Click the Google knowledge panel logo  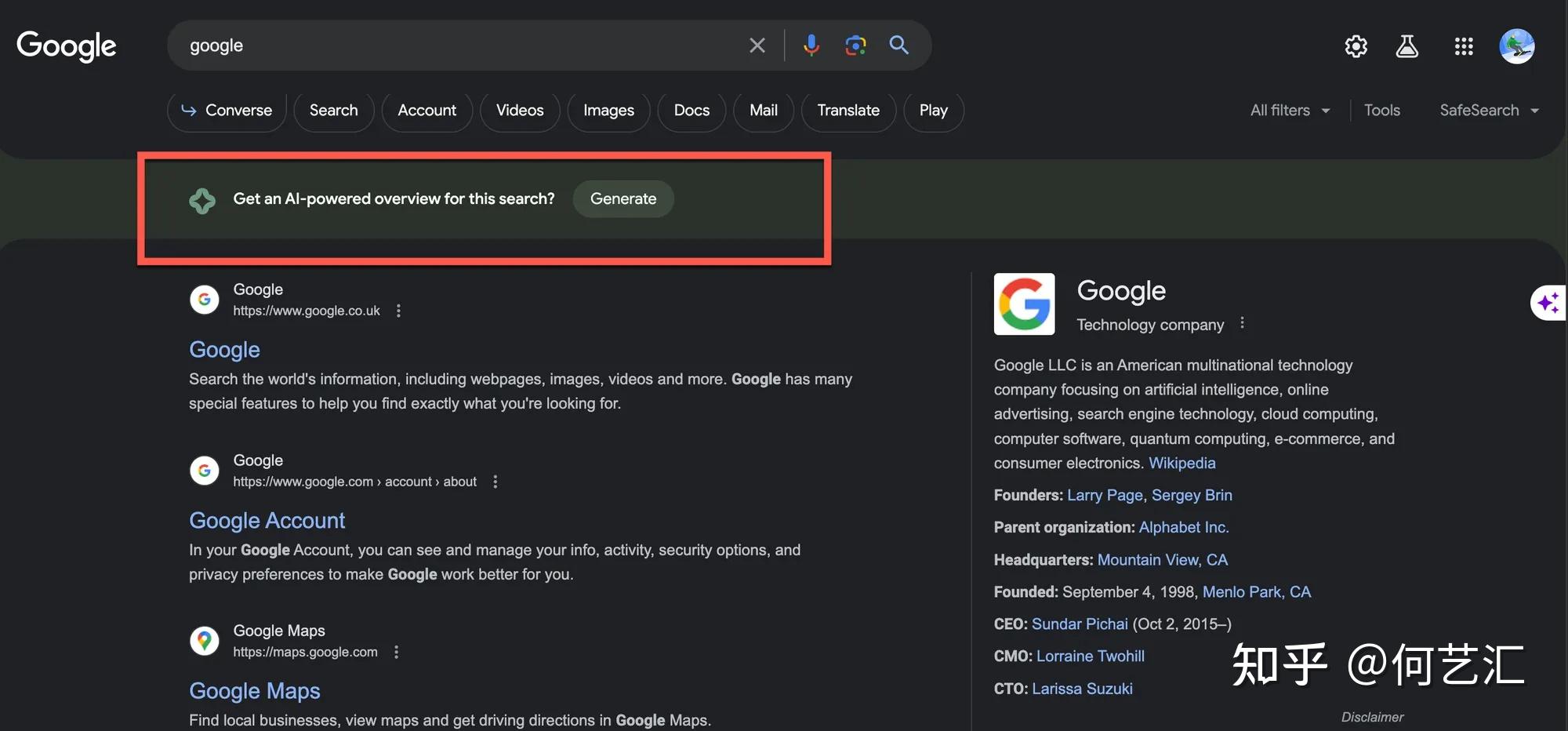point(1025,304)
